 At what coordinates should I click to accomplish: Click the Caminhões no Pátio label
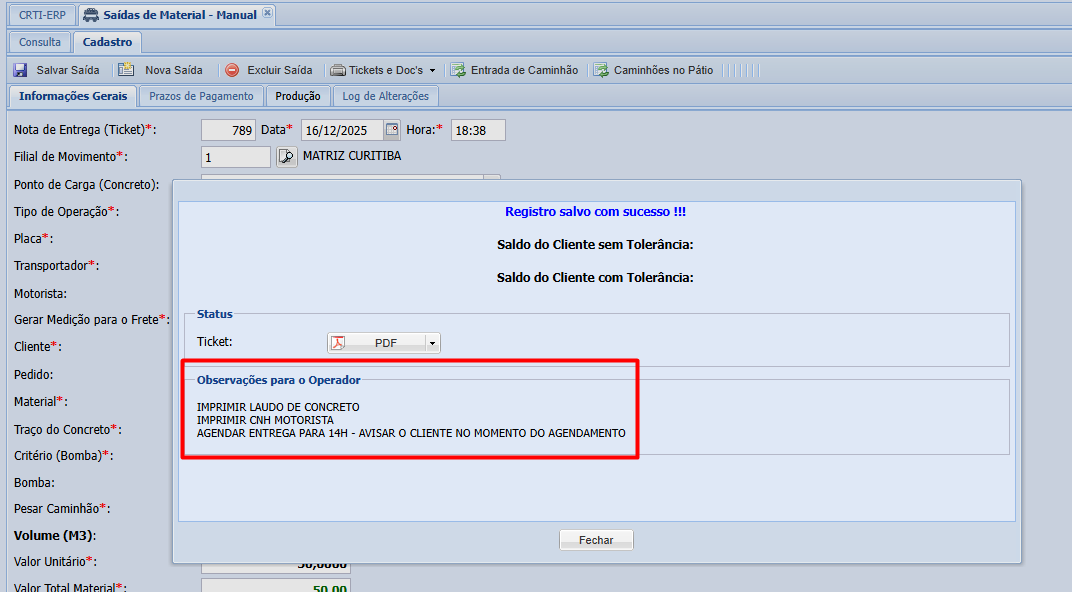(x=663, y=70)
